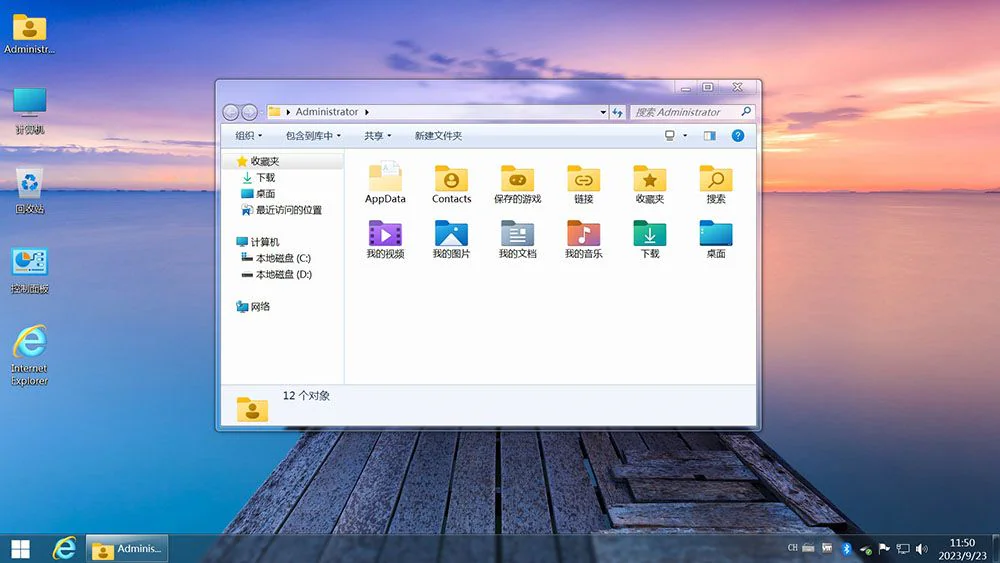Open the 控制面板 desktop icon
This screenshot has width=1000, height=563.
29,271
